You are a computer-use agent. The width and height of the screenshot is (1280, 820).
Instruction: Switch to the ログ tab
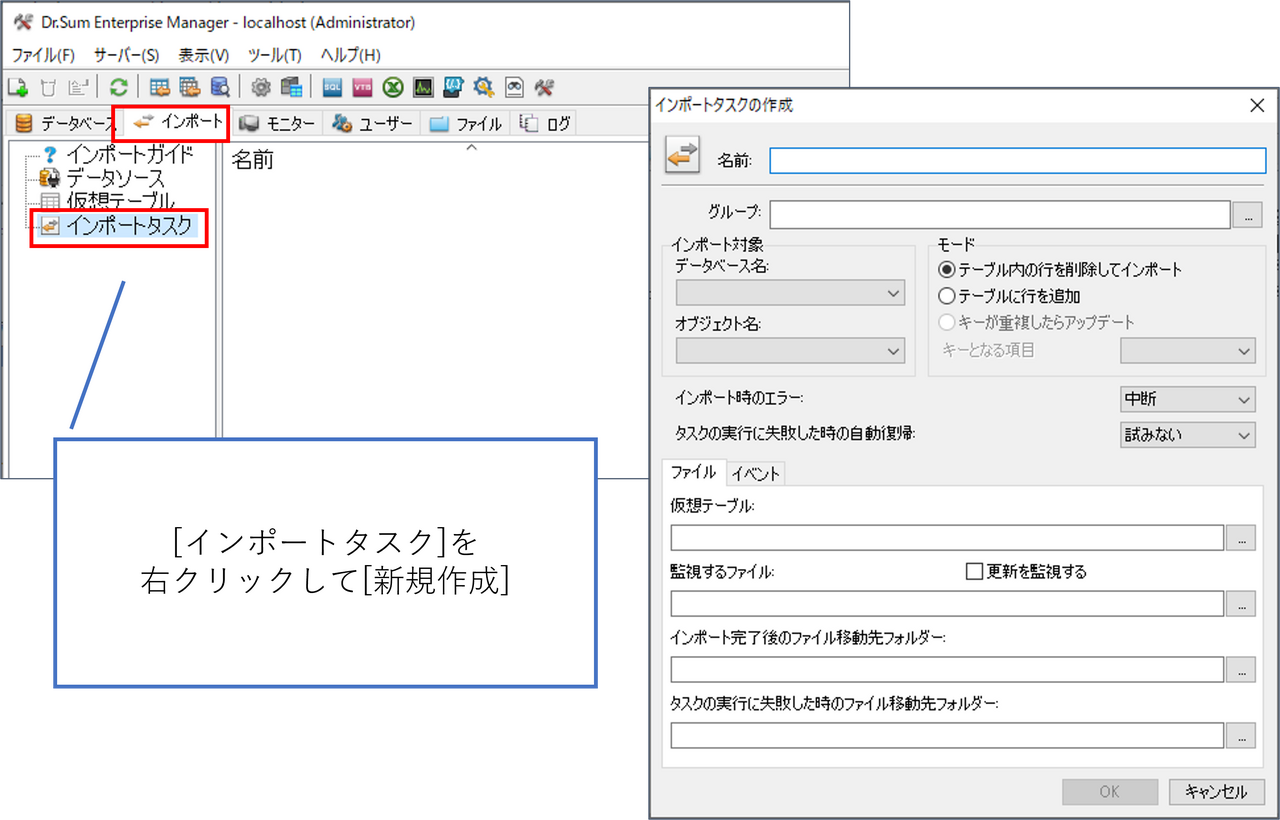point(546,124)
